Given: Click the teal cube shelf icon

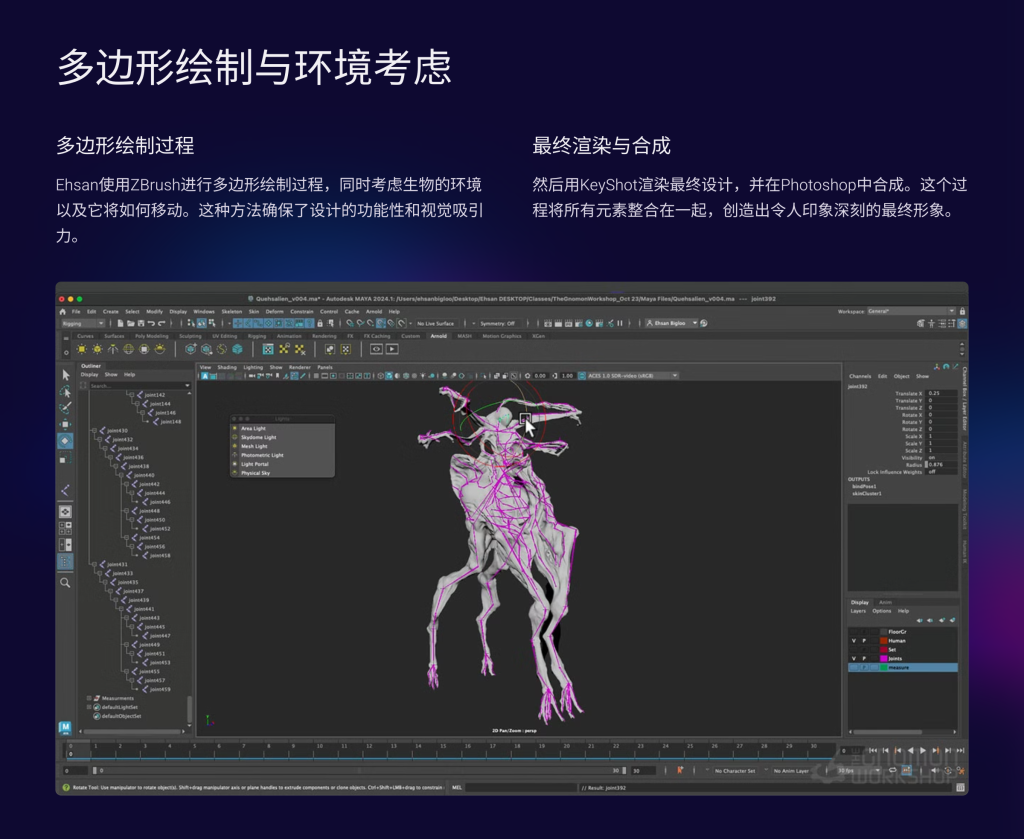Looking at the screenshot, I should point(238,349).
